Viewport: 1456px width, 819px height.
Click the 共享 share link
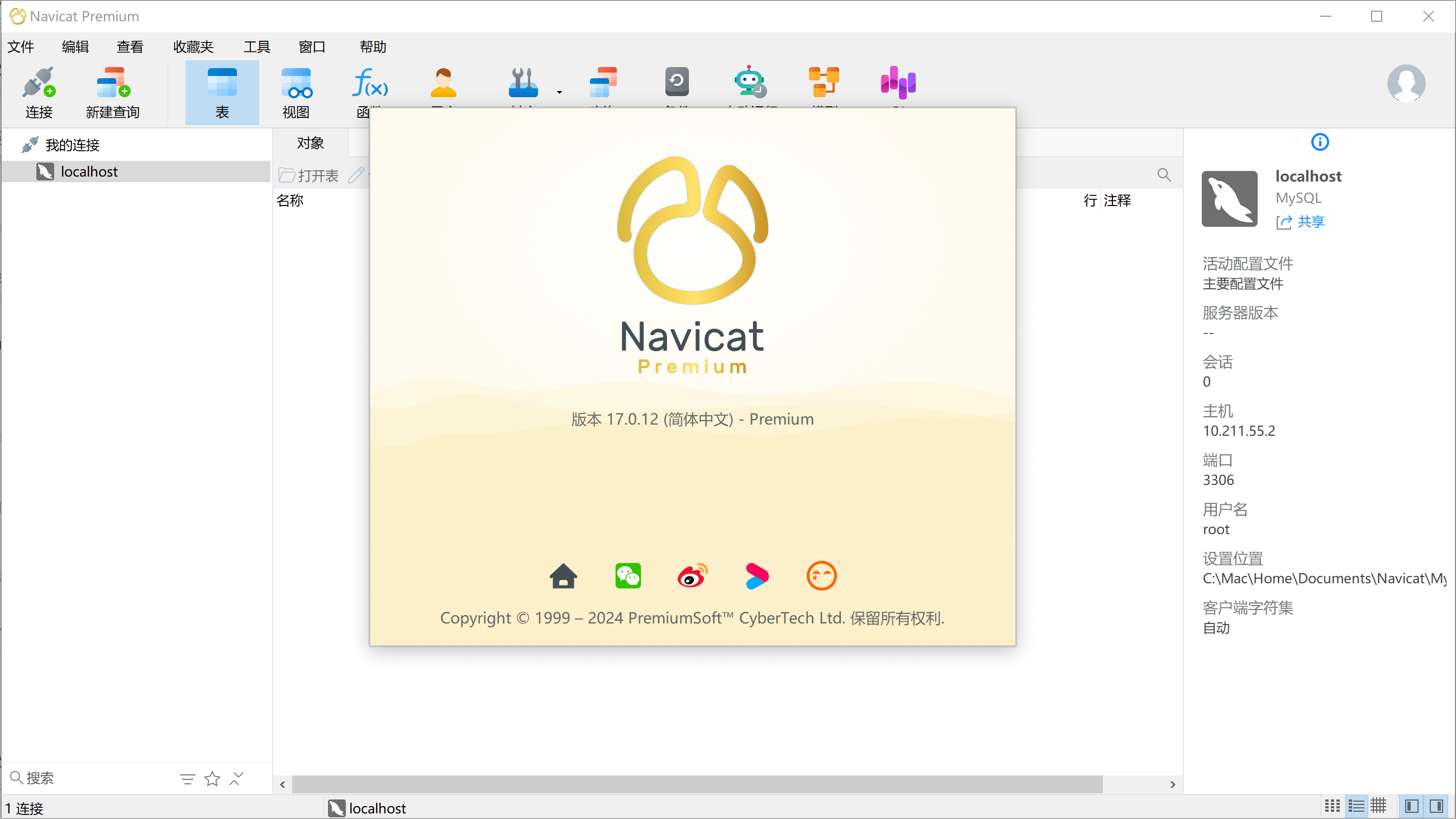(x=1301, y=222)
